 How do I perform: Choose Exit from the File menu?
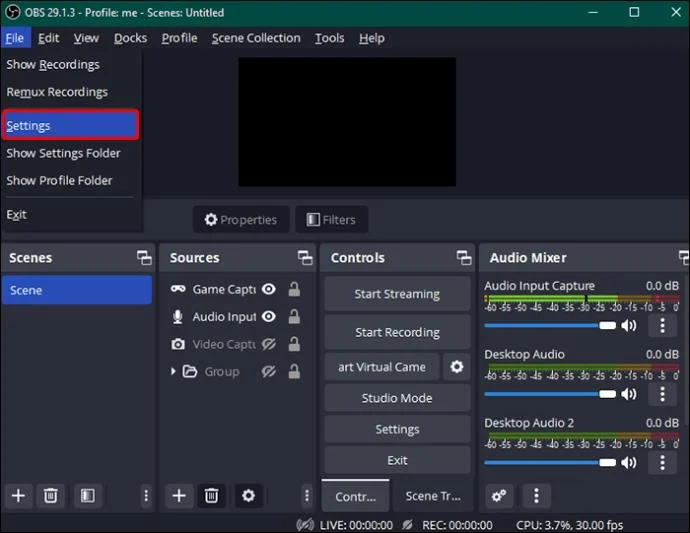click(x=70, y=215)
